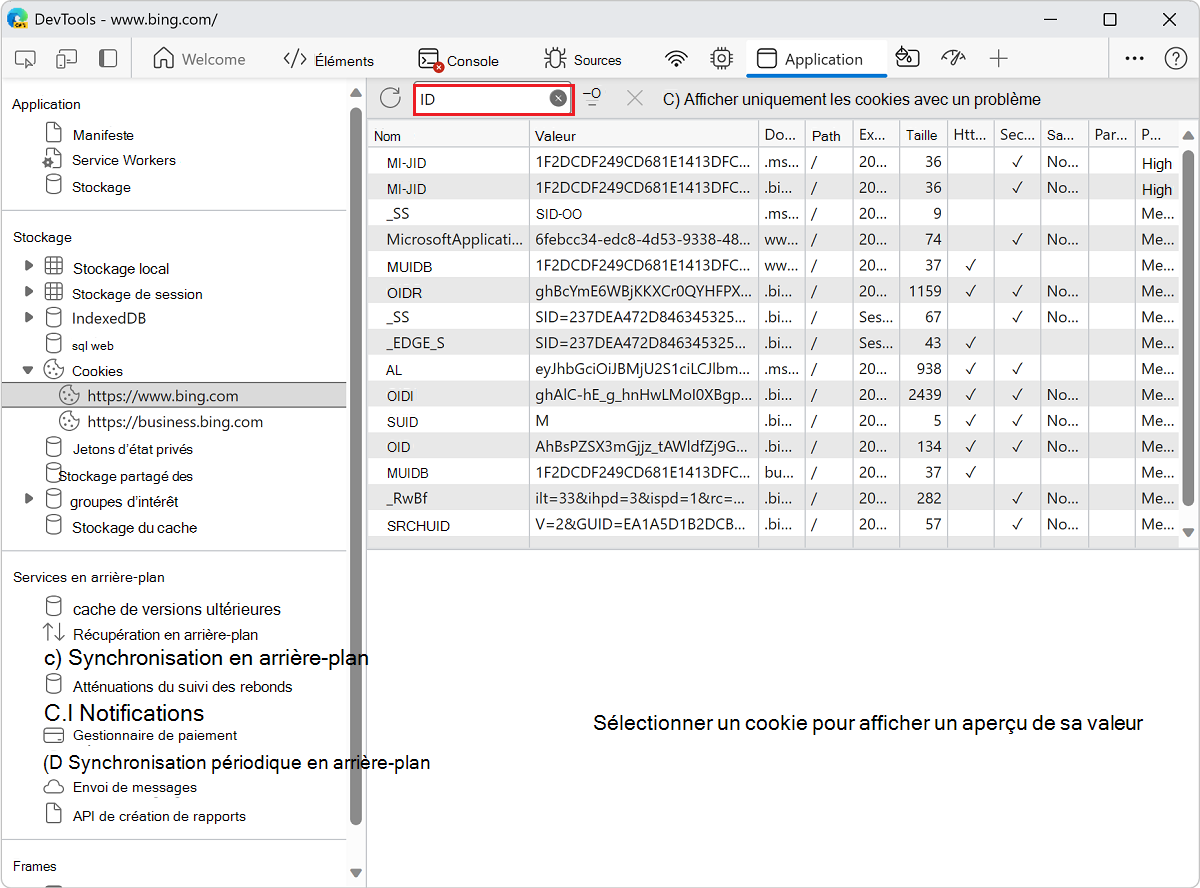Switch to the Console tab

458,58
